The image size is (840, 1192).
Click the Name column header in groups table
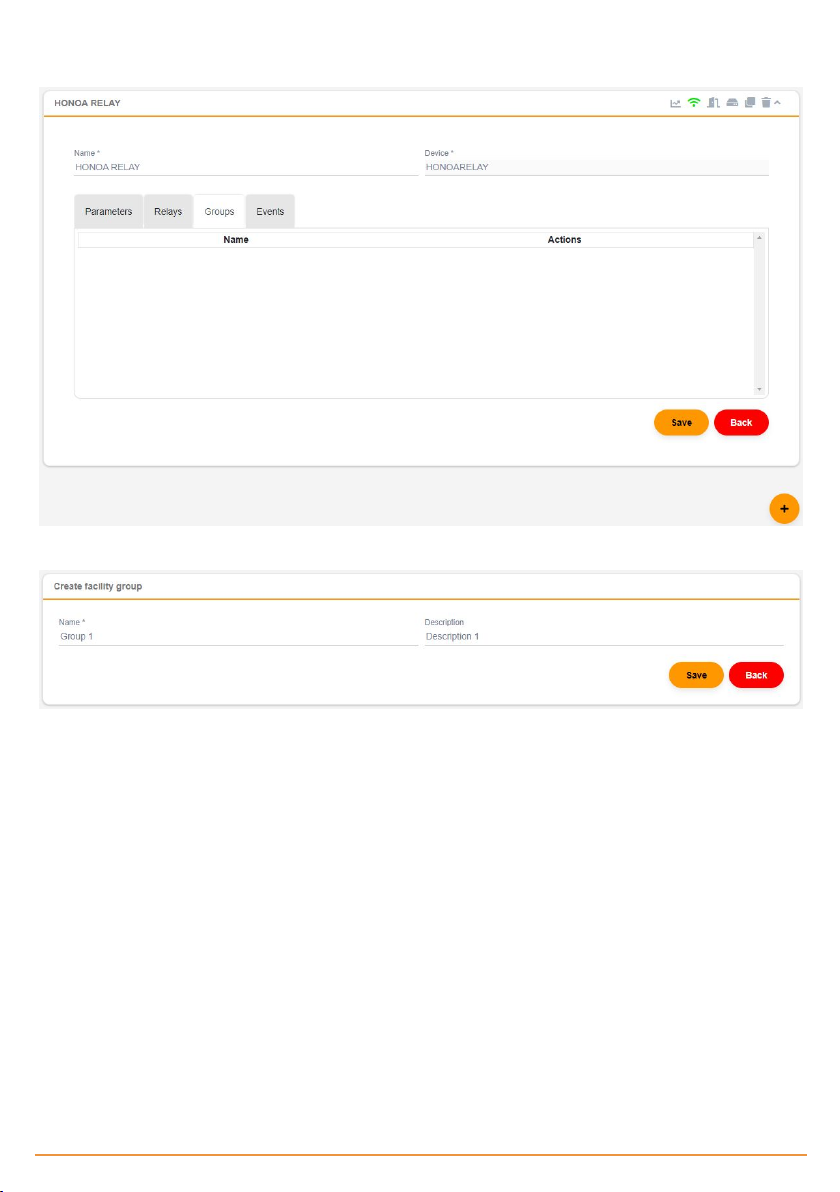pos(236,239)
